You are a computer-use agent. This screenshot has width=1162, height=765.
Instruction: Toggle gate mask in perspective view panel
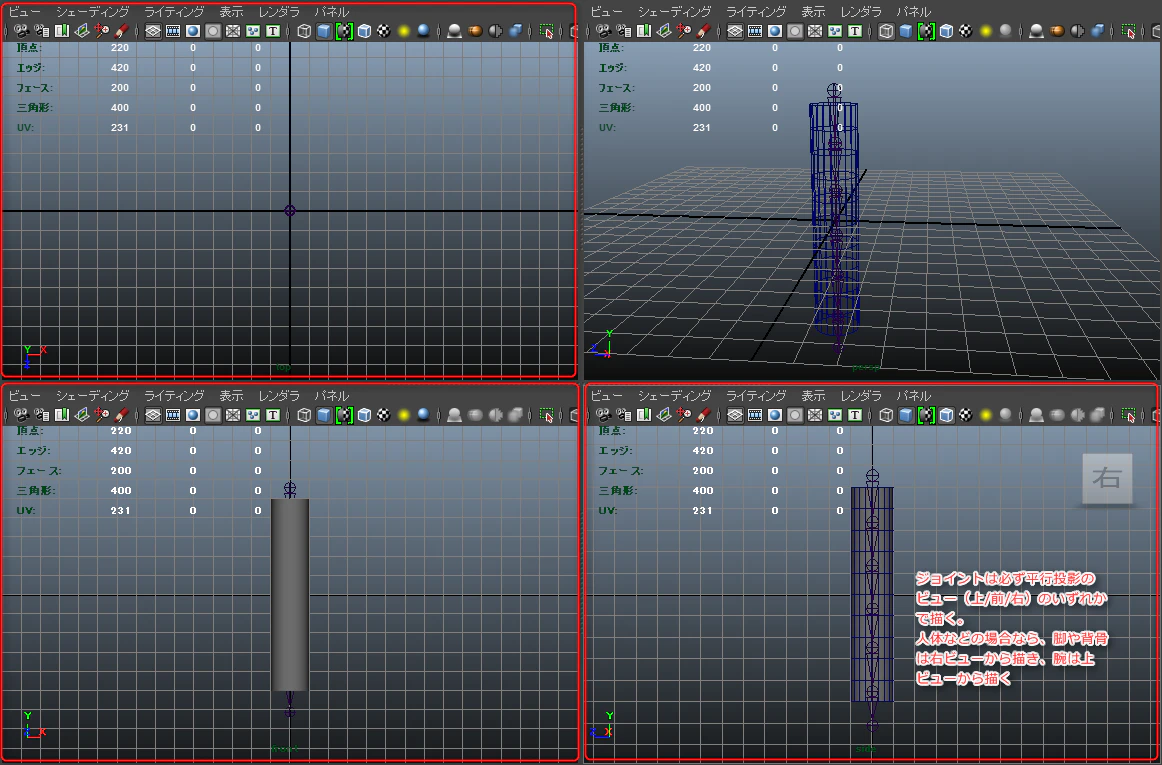pos(794,31)
